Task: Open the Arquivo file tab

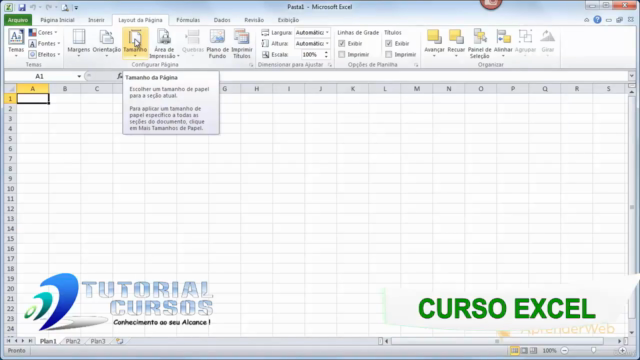Action: [18, 20]
